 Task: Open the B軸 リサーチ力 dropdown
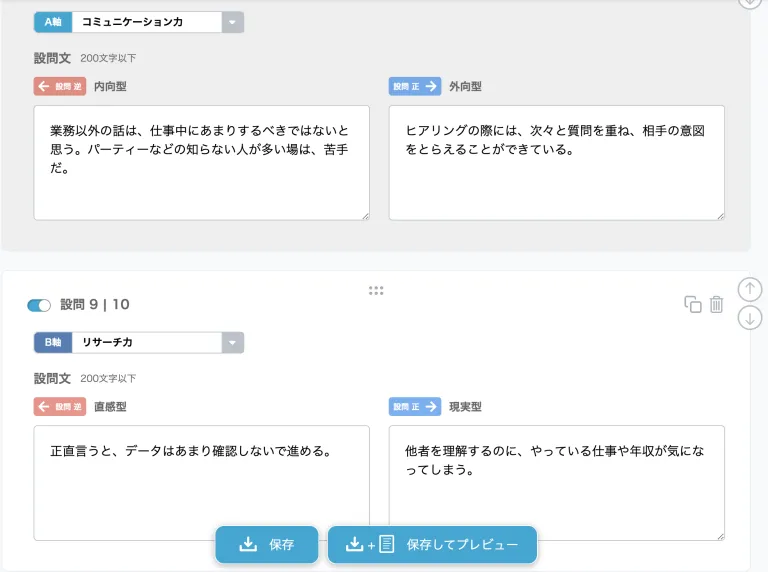point(232,342)
